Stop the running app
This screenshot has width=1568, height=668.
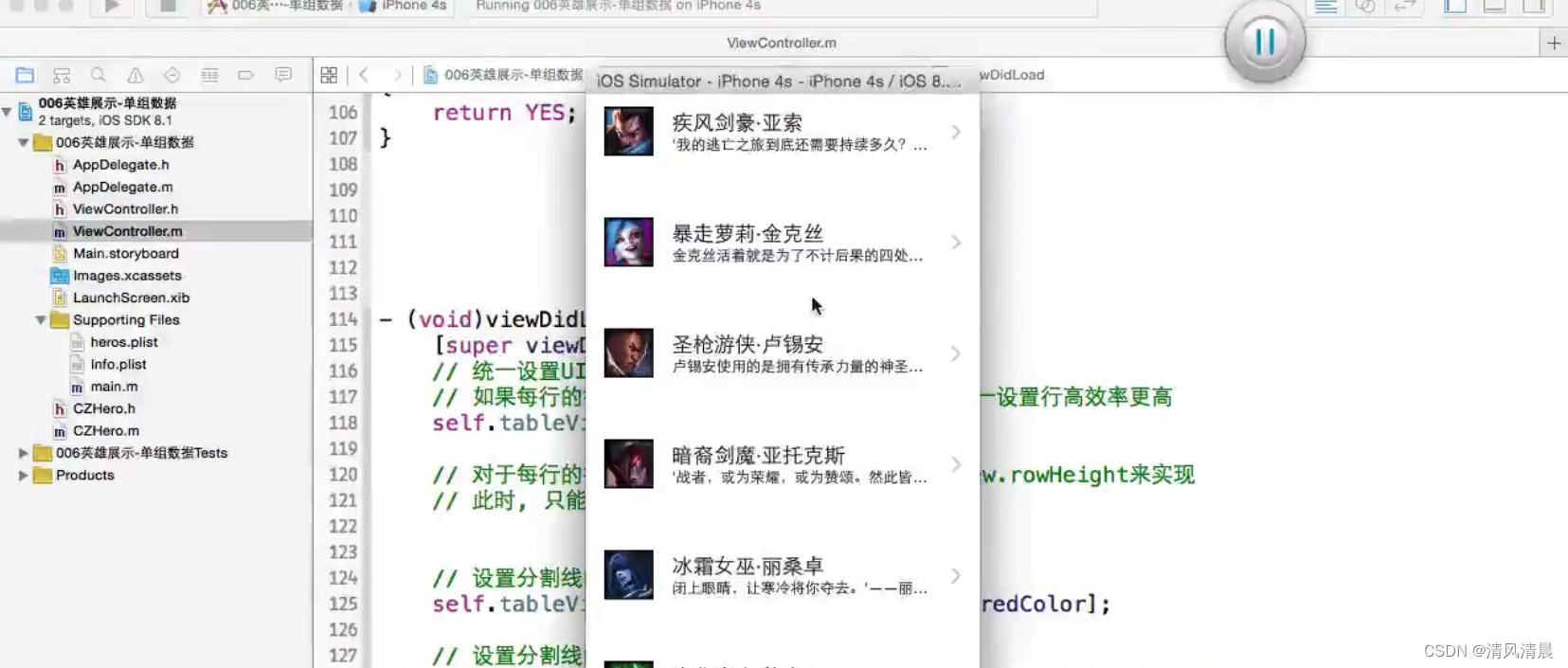click(168, 6)
